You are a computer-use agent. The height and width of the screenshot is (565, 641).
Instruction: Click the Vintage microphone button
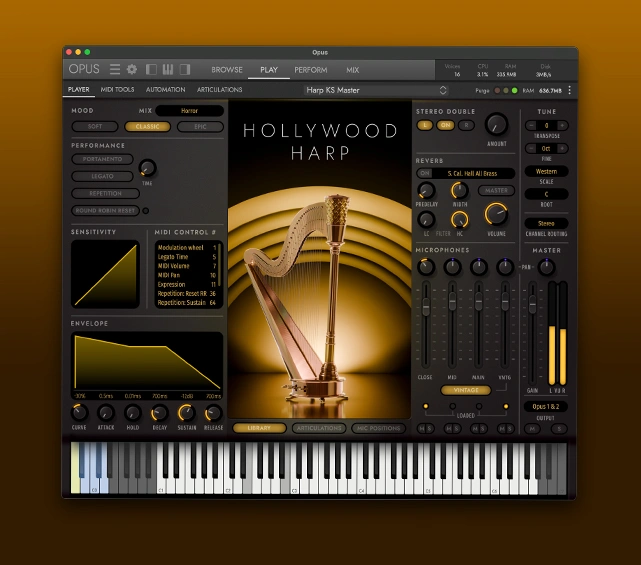click(466, 390)
